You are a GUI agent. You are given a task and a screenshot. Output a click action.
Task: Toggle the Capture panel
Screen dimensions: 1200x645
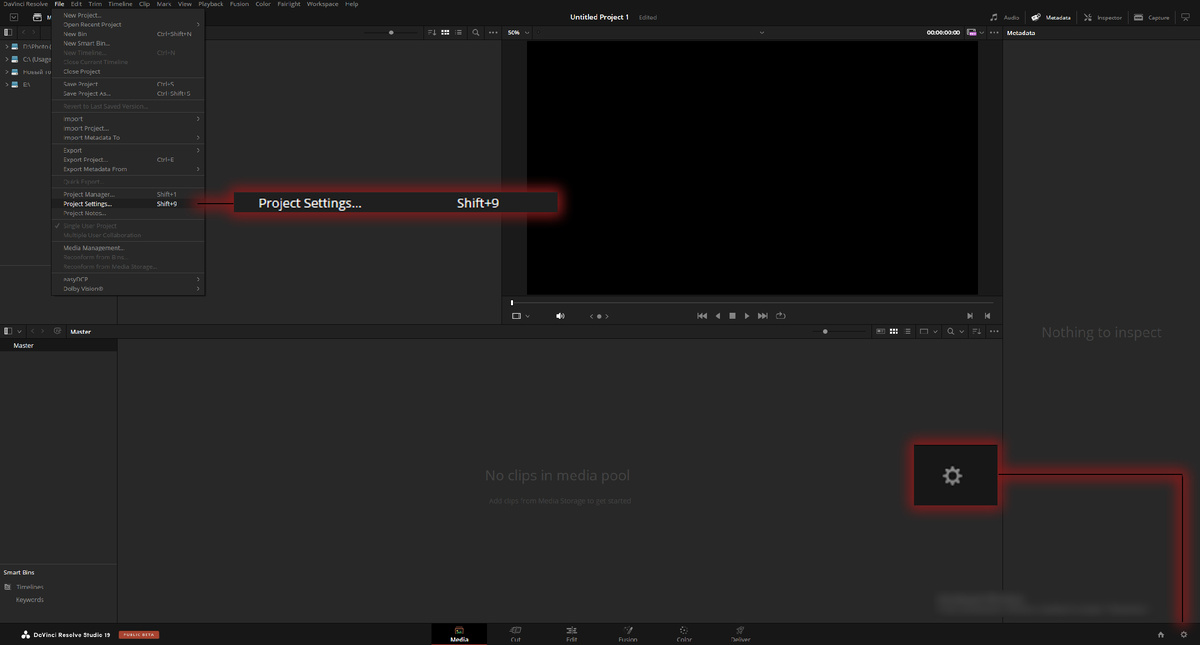[x=1152, y=17]
